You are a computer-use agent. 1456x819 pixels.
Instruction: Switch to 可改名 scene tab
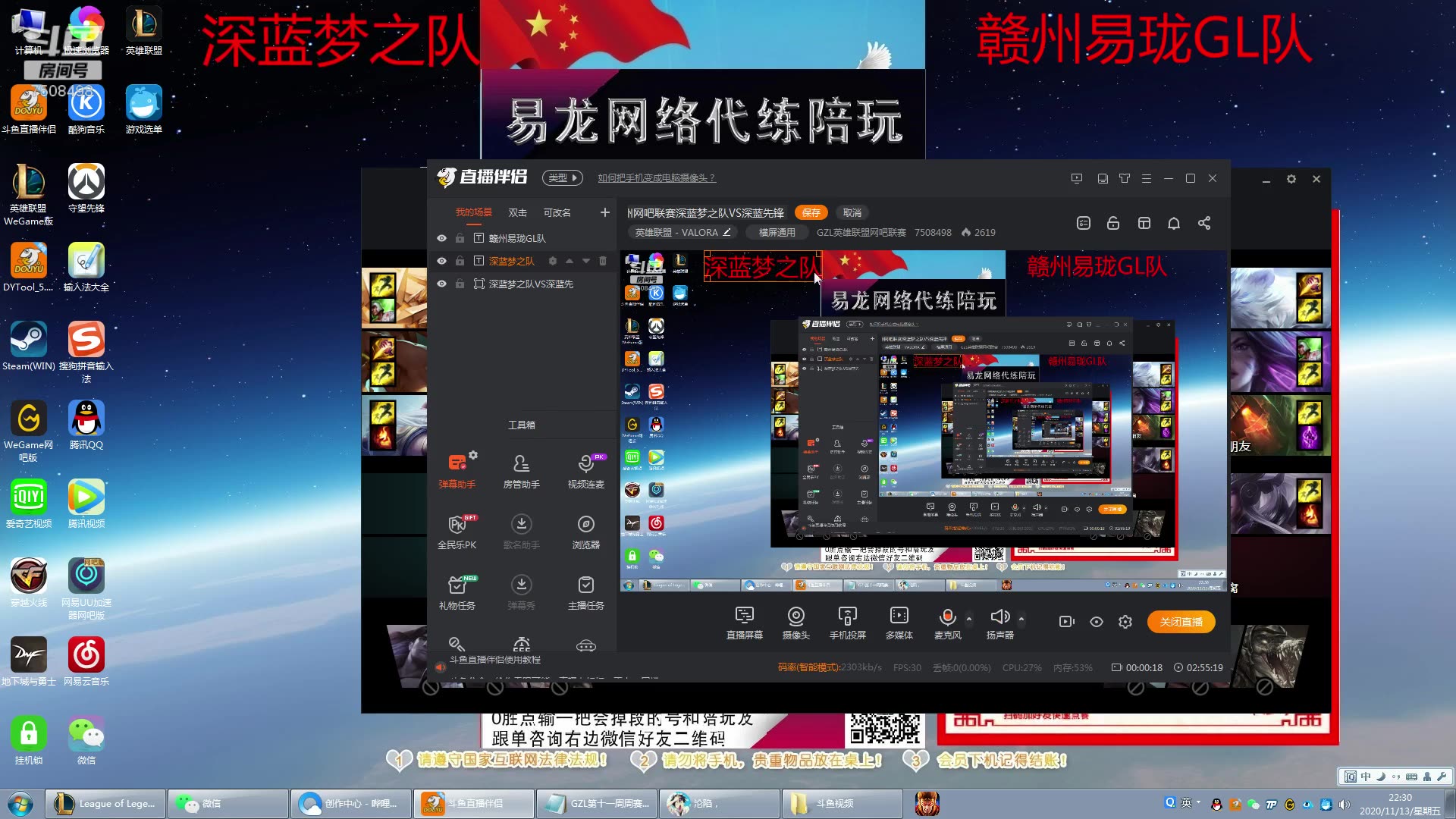coord(557,212)
